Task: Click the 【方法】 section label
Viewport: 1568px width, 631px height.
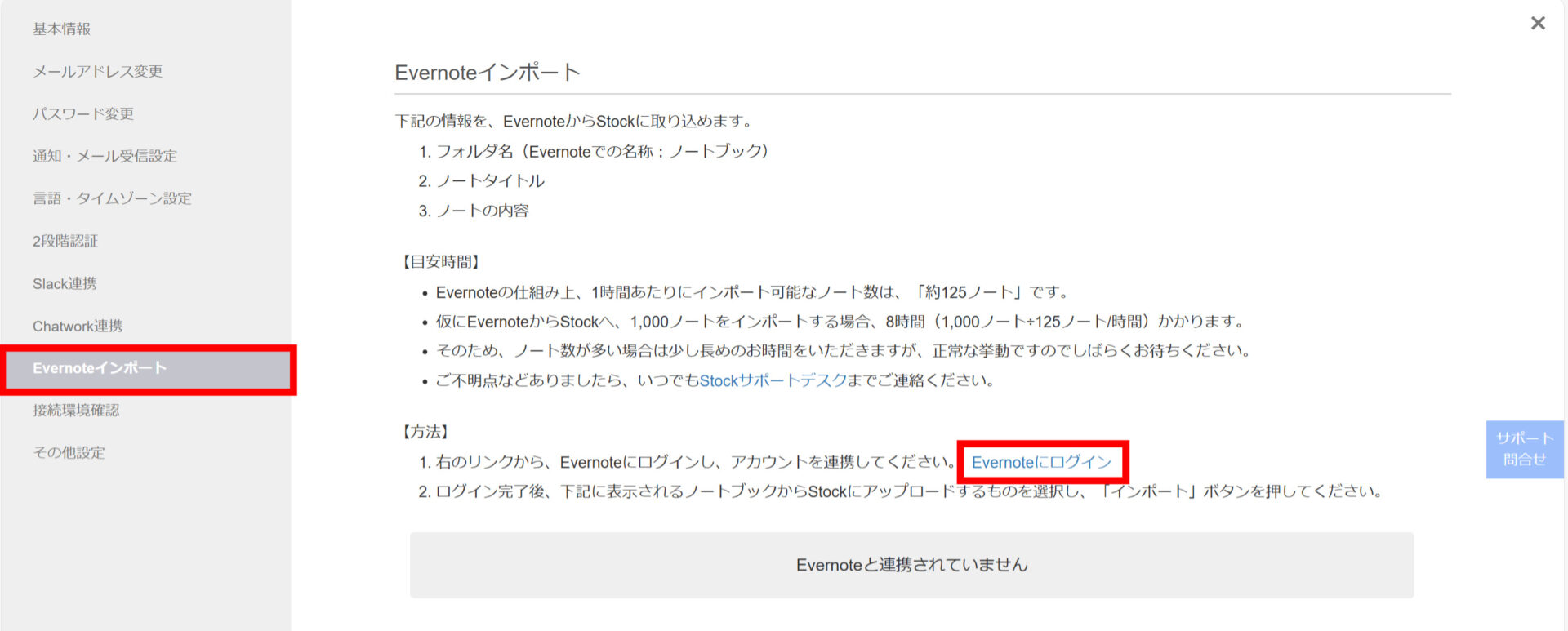Action: pyautogui.click(x=425, y=432)
